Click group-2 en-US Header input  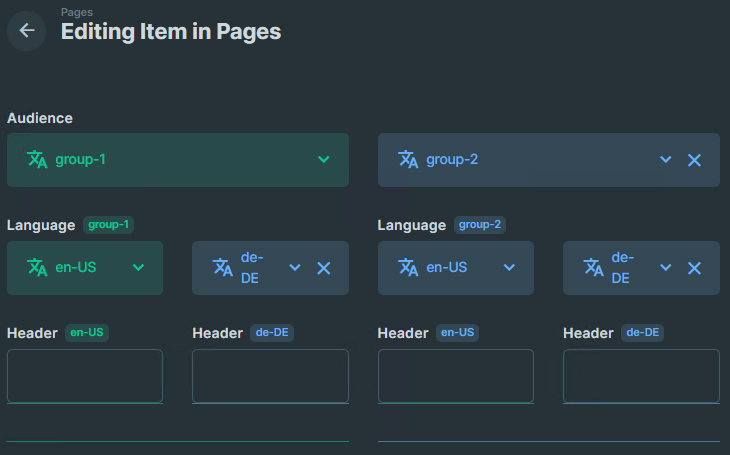pos(456,376)
